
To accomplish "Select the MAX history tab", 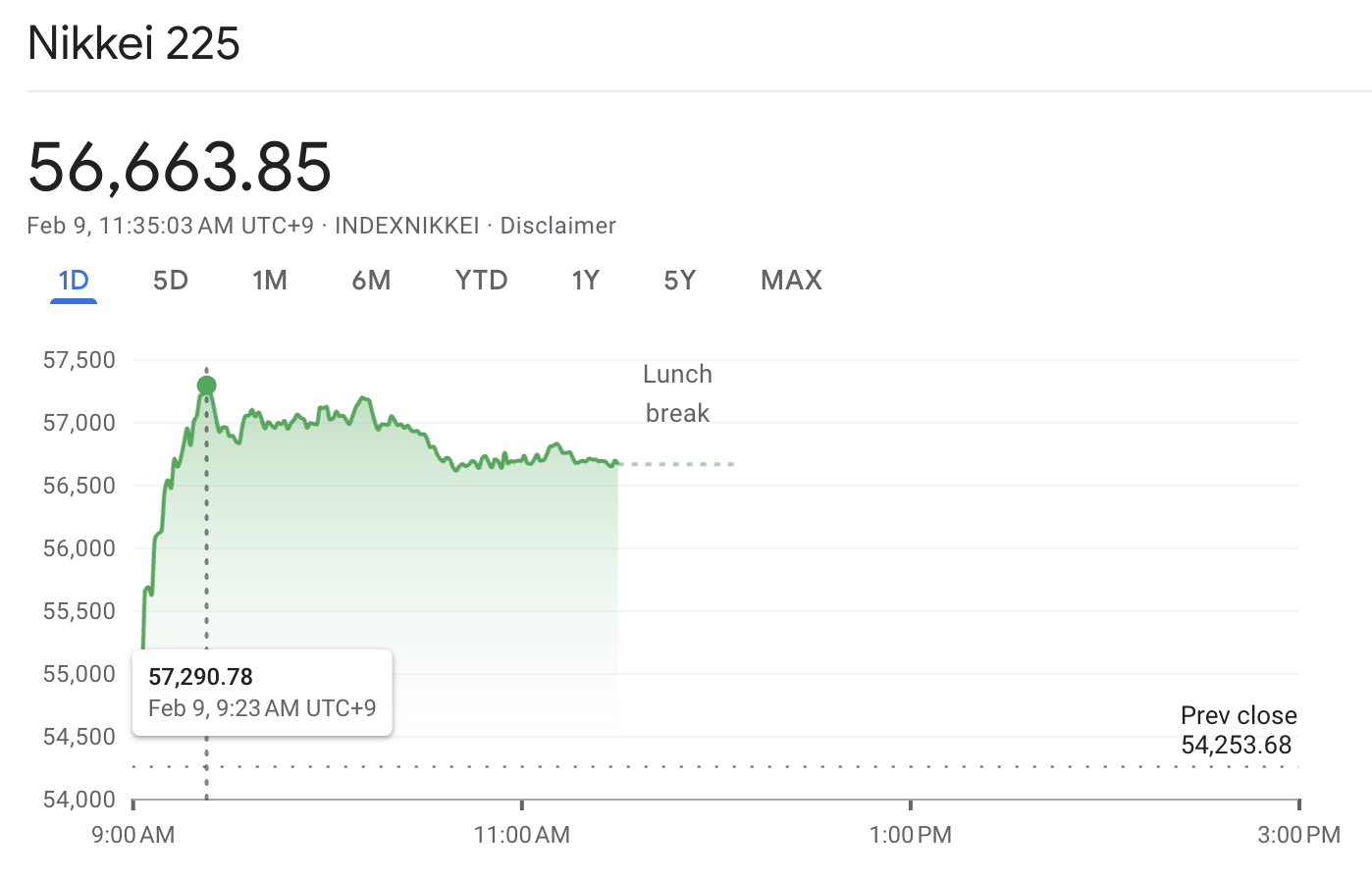I will coord(790,281).
